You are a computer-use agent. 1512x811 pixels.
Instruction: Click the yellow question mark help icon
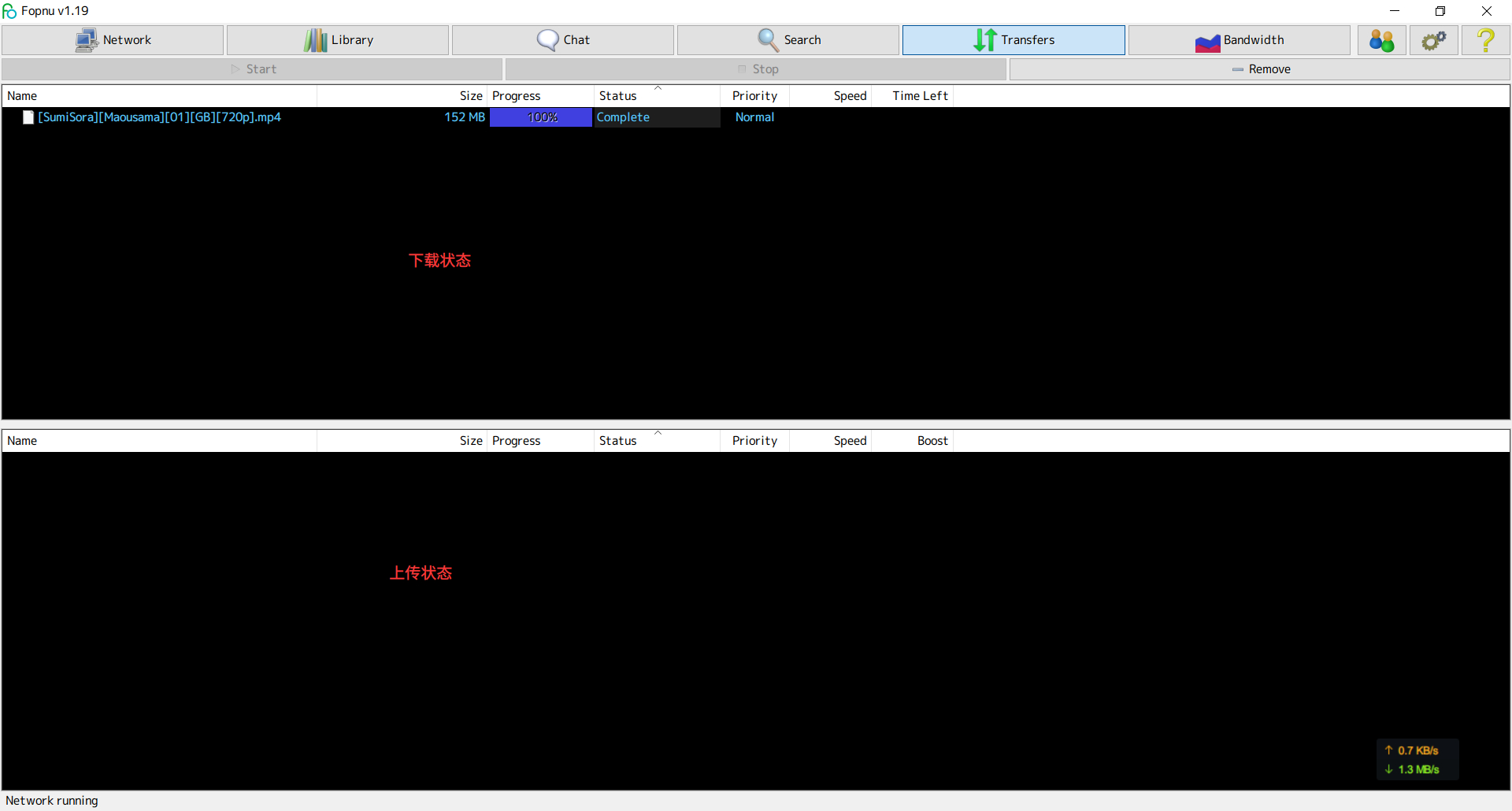(x=1485, y=40)
